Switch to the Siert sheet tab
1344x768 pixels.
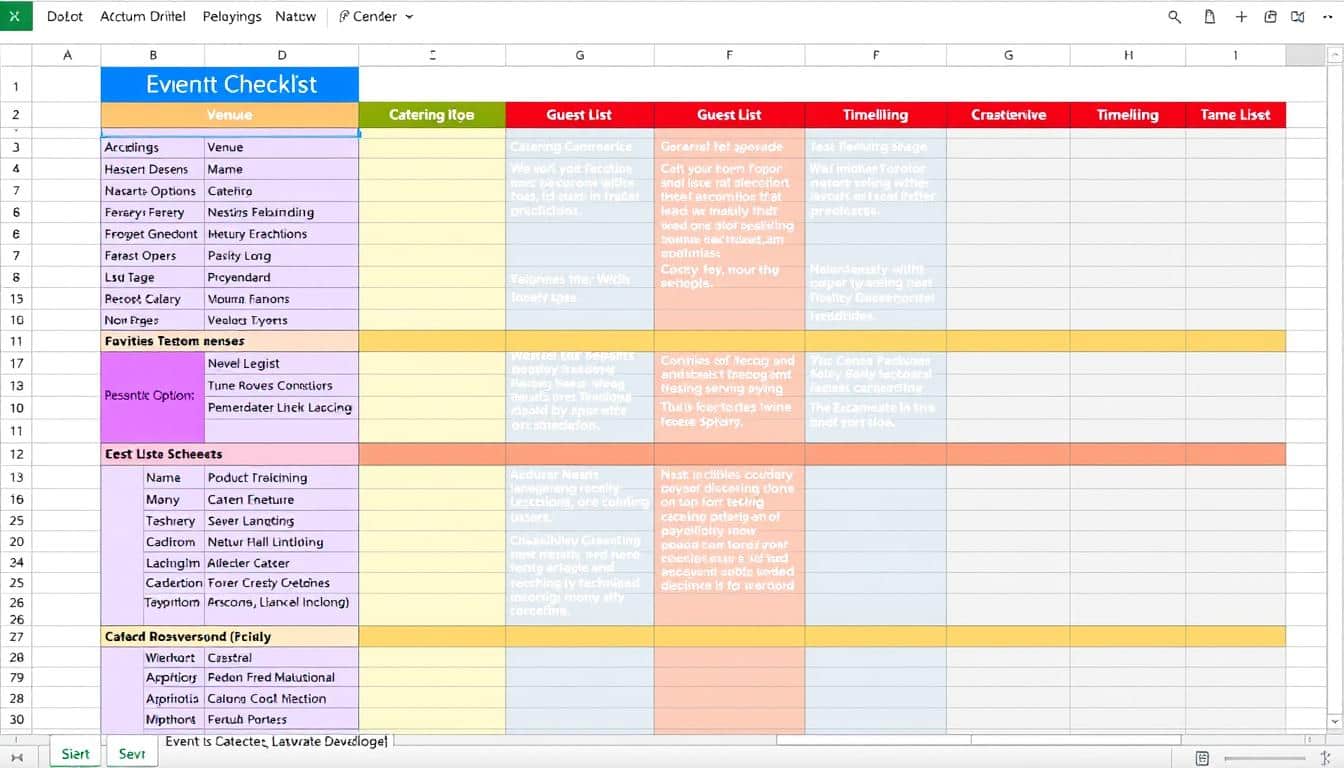click(x=75, y=754)
